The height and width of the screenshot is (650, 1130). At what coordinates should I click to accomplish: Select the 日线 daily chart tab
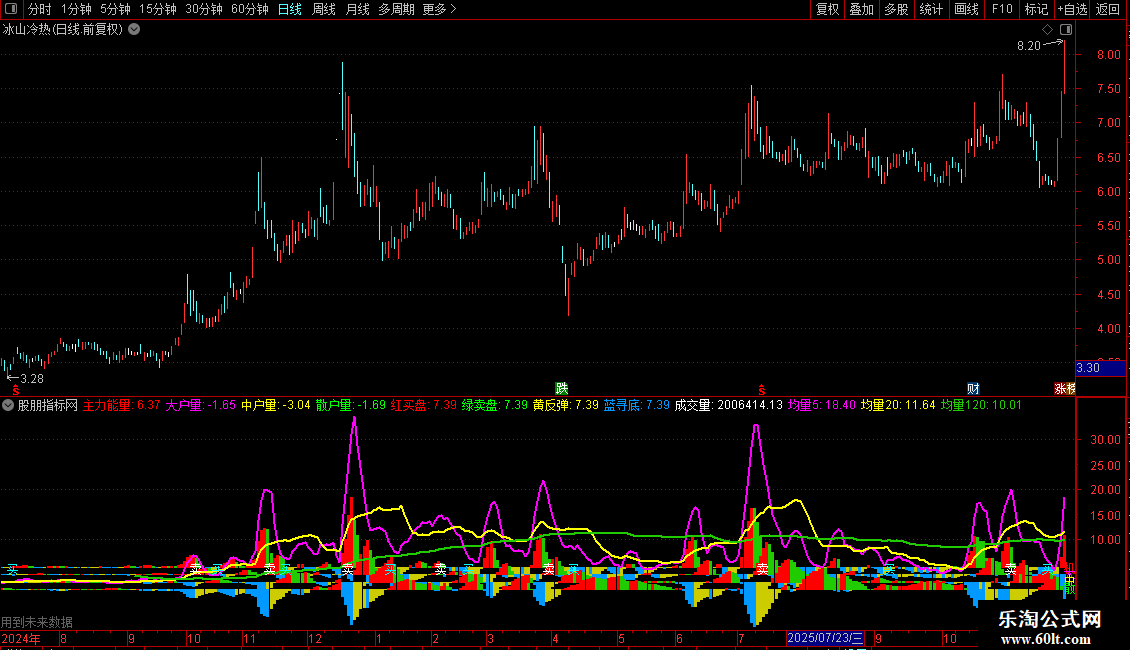[x=290, y=9]
